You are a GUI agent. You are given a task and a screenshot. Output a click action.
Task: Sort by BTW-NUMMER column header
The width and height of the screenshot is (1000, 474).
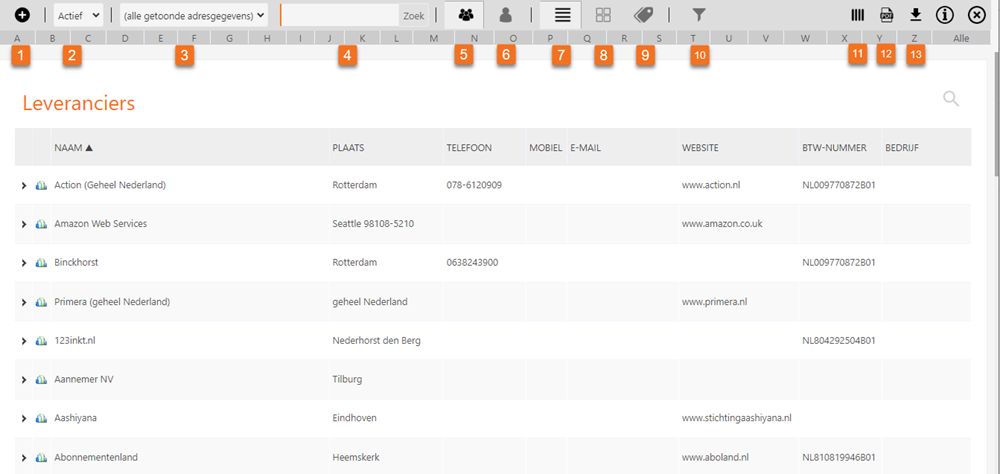pyautogui.click(x=834, y=147)
